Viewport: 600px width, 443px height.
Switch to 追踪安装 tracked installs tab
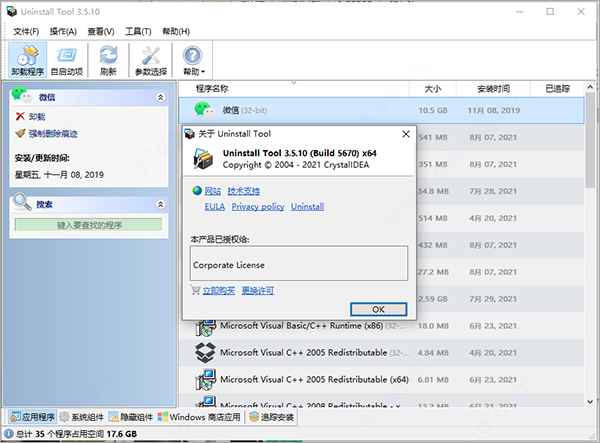(271, 417)
